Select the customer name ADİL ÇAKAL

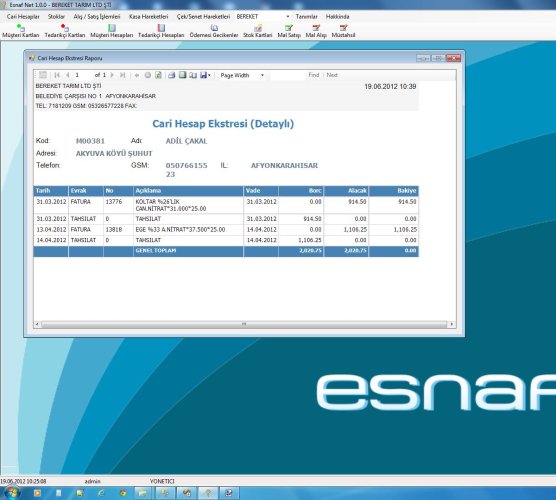pos(187,141)
